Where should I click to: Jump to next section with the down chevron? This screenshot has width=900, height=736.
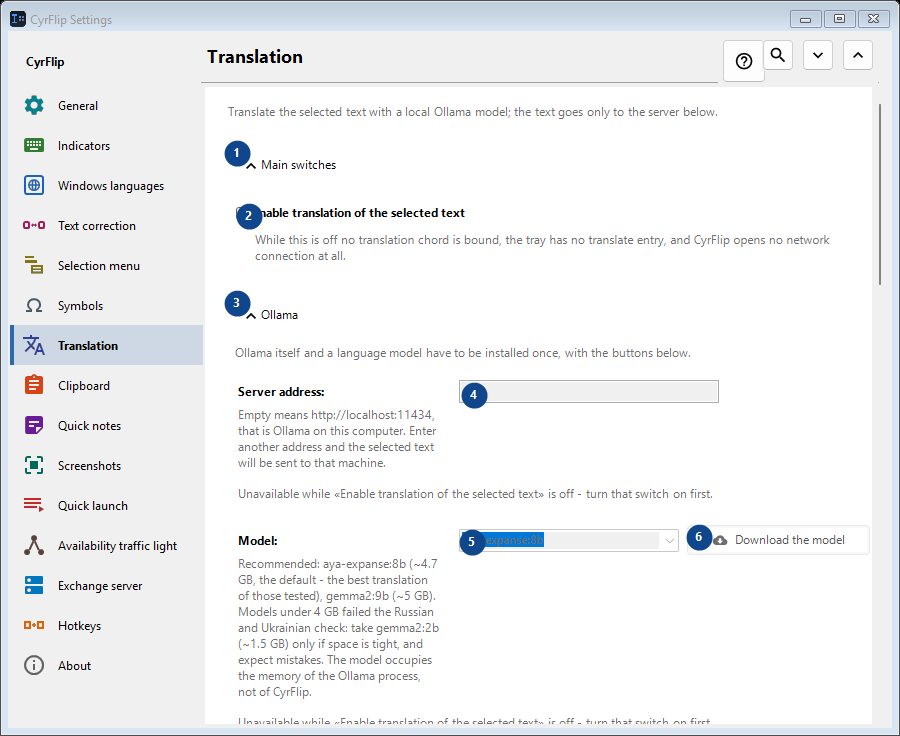coord(818,55)
